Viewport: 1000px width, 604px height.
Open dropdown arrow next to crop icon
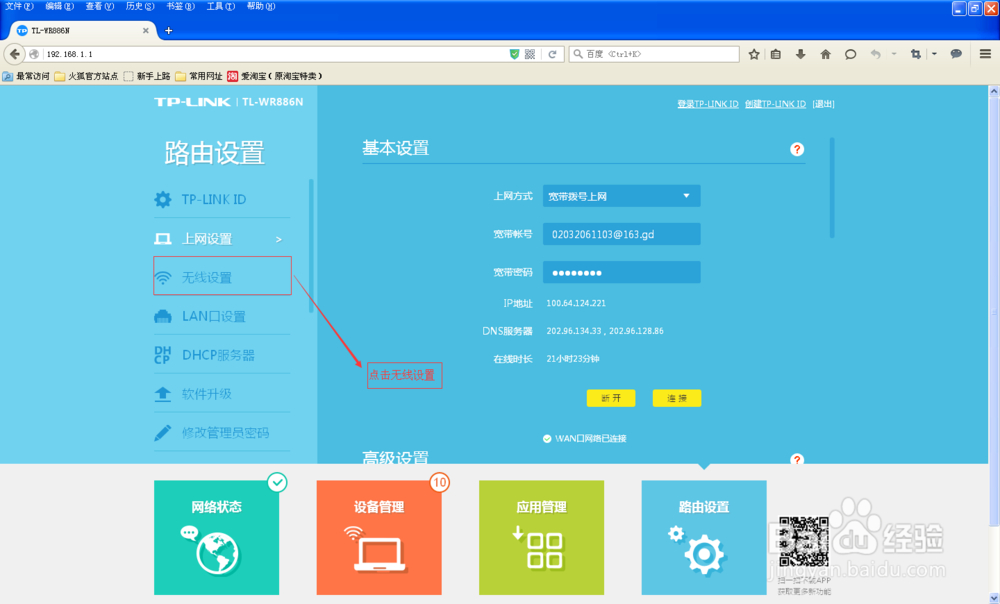934,54
